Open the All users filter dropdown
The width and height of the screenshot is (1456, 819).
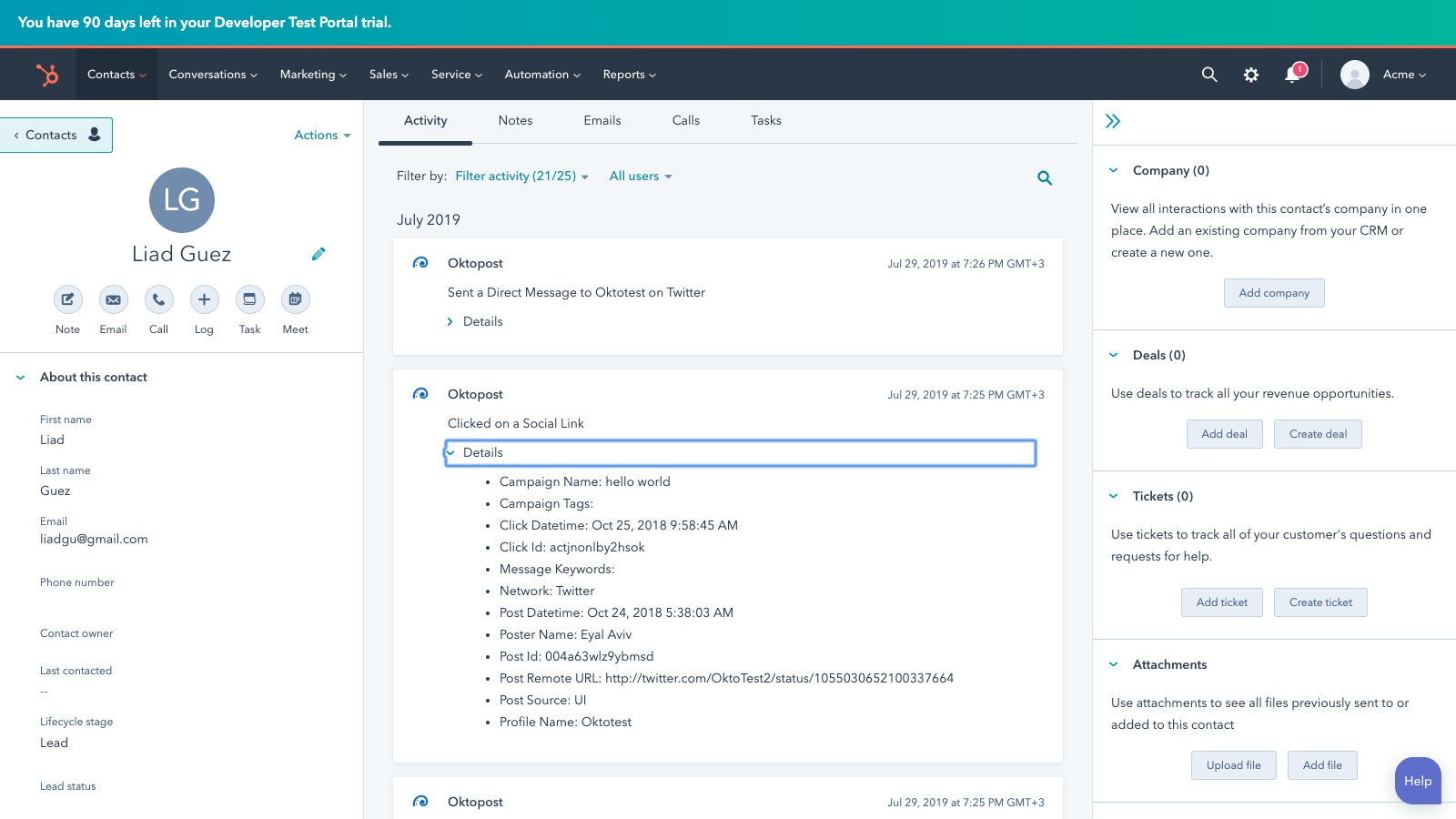(x=640, y=177)
